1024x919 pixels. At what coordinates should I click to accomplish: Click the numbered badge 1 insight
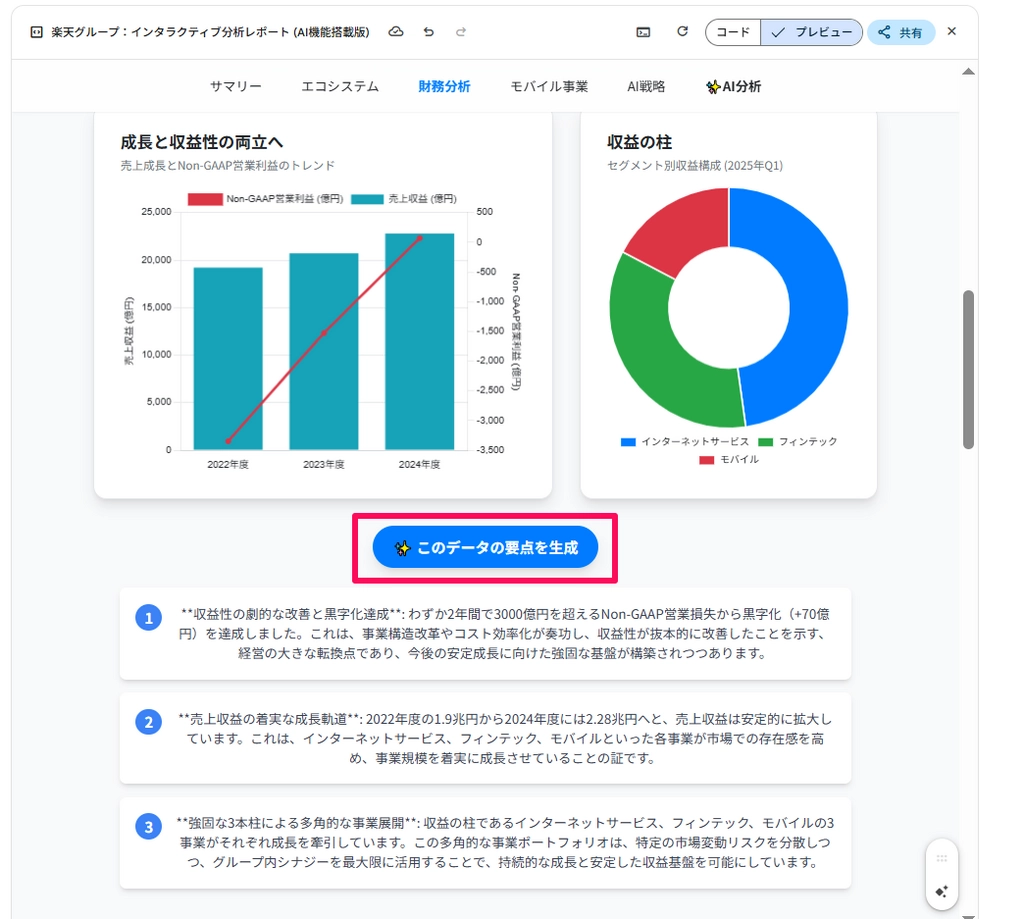click(x=149, y=617)
